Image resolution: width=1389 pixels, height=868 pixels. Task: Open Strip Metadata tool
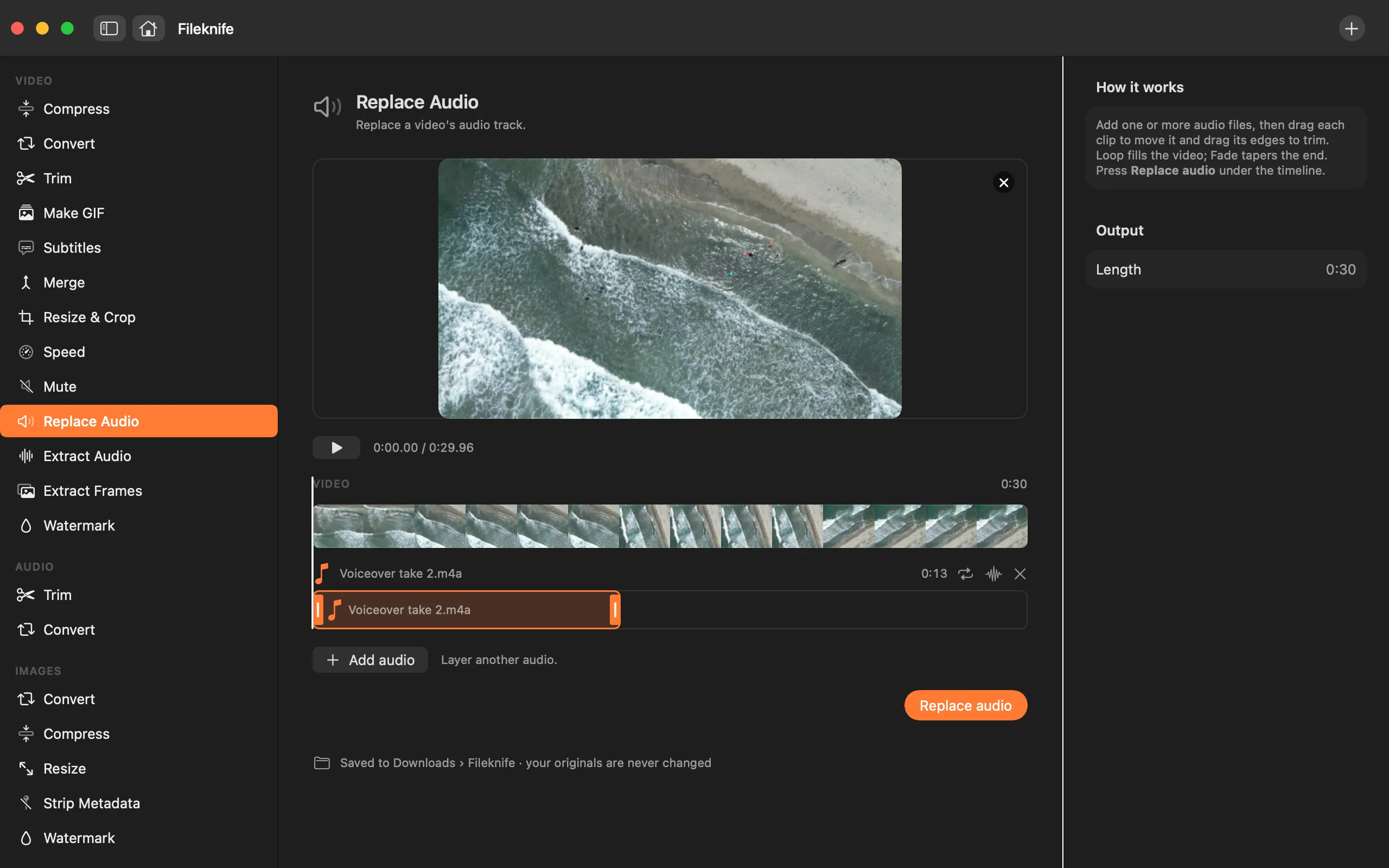(139, 803)
